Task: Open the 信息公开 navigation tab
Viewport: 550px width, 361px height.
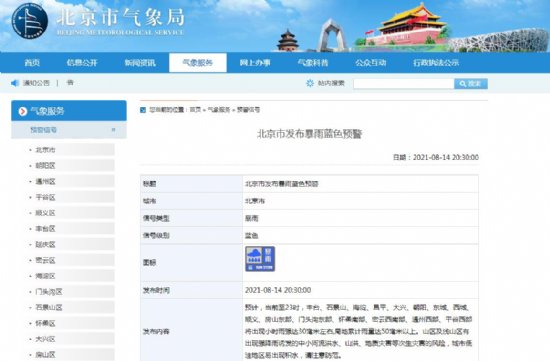Action: click(x=82, y=63)
